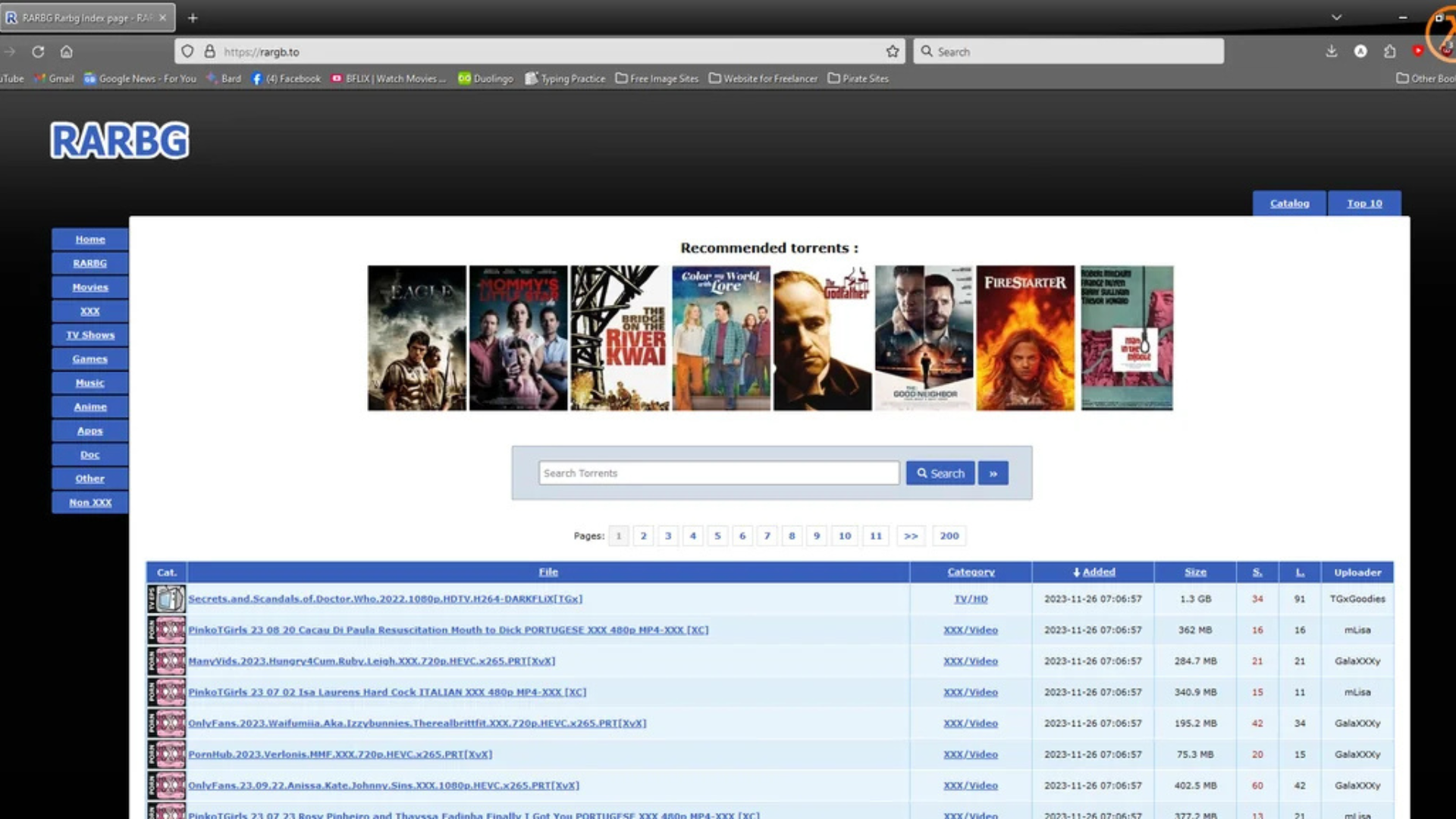Screen dimensions: 1456x819
Task: Click the shield tracking protection icon
Action: point(187,52)
